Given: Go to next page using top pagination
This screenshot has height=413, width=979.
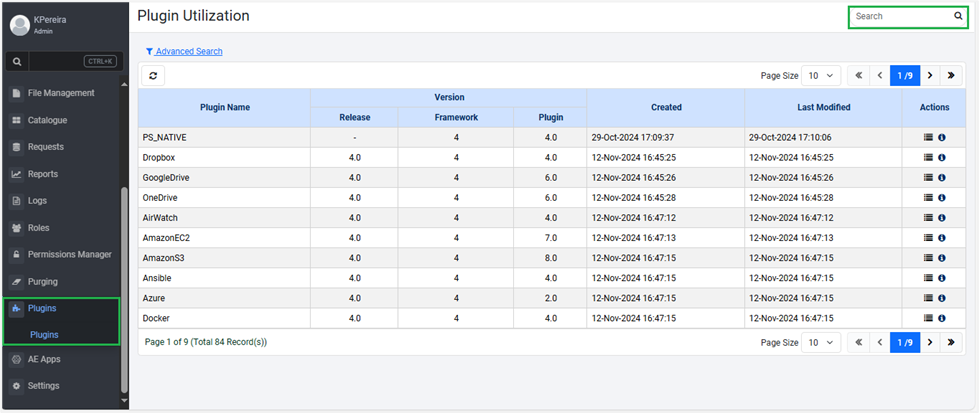Looking at the screenshot, I should pyautogui.click(x=929, y=76).
